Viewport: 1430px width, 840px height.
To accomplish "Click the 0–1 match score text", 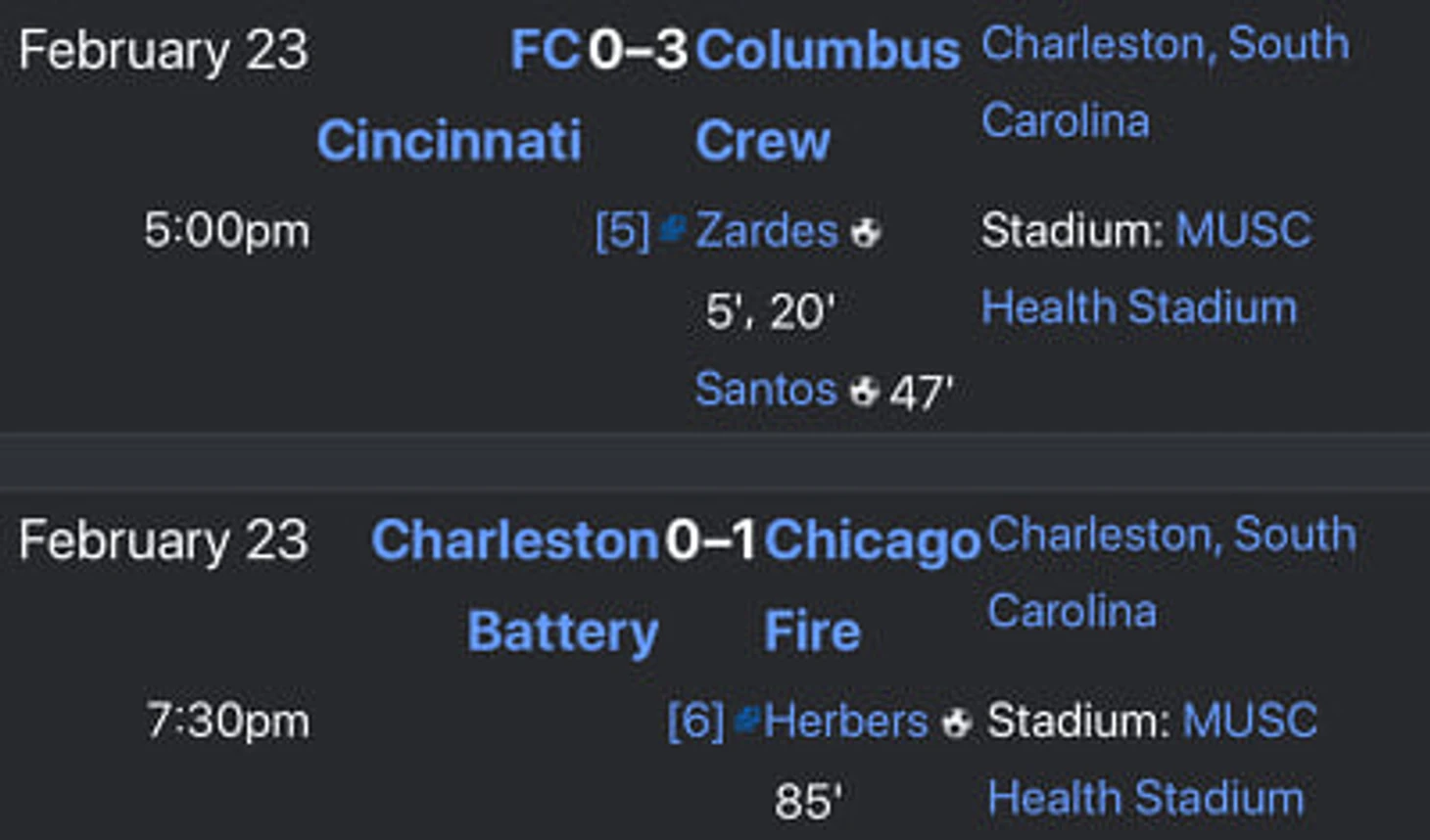I will [710, 540].
